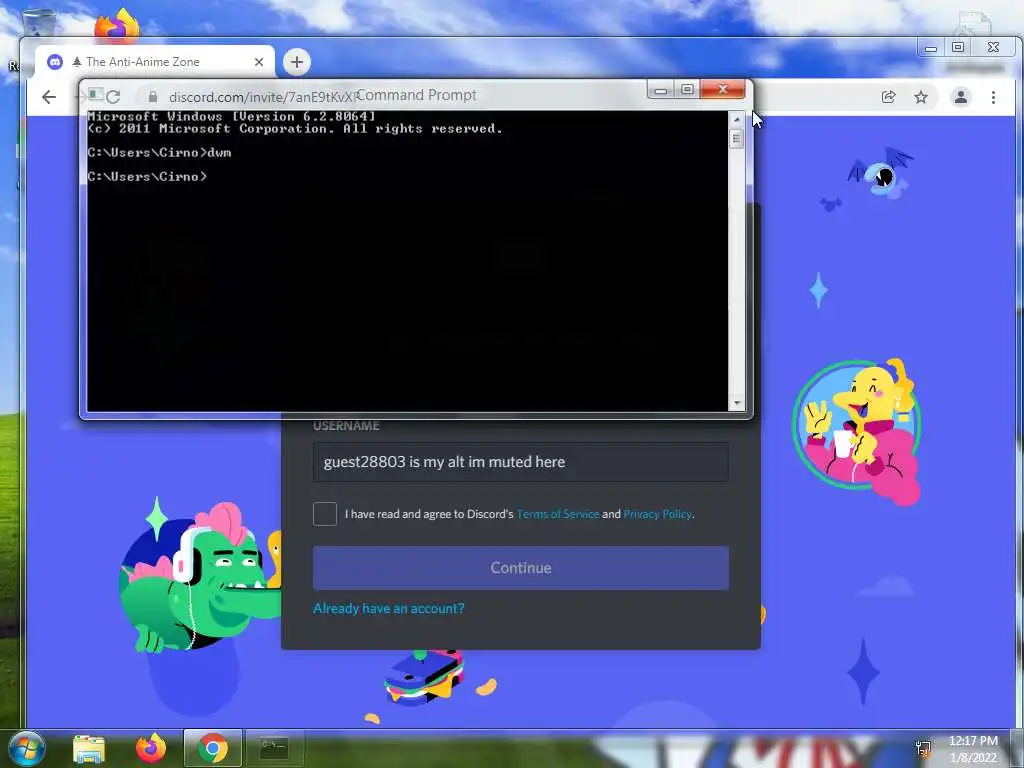Viewport: 1024px width, 768px height.
Task: Minimize the Command Prompt window
Action: 660,89
